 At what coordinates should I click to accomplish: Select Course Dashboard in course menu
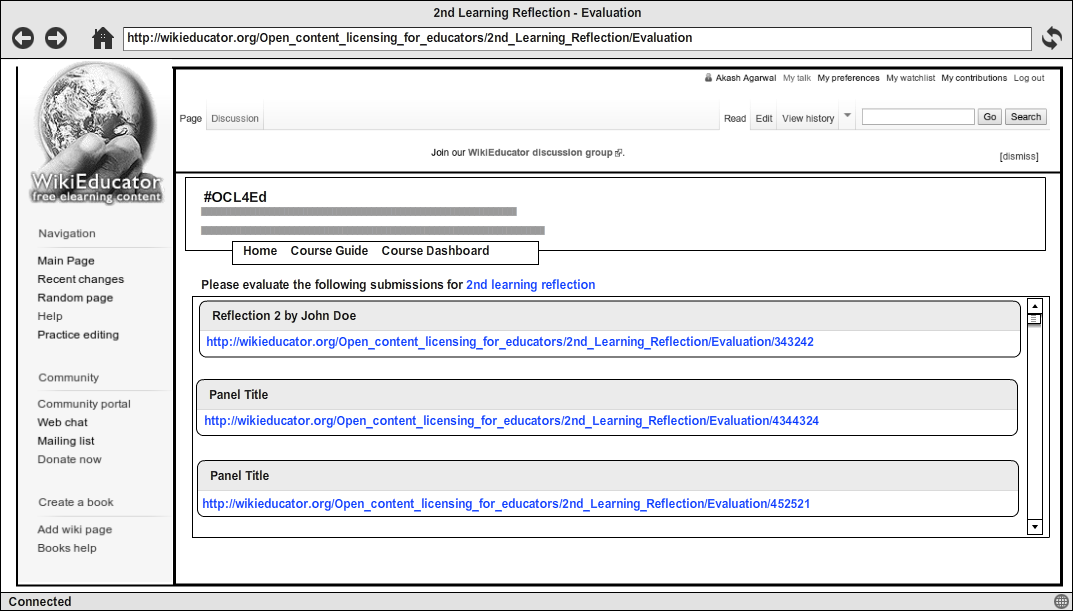(x=435, y=251)
